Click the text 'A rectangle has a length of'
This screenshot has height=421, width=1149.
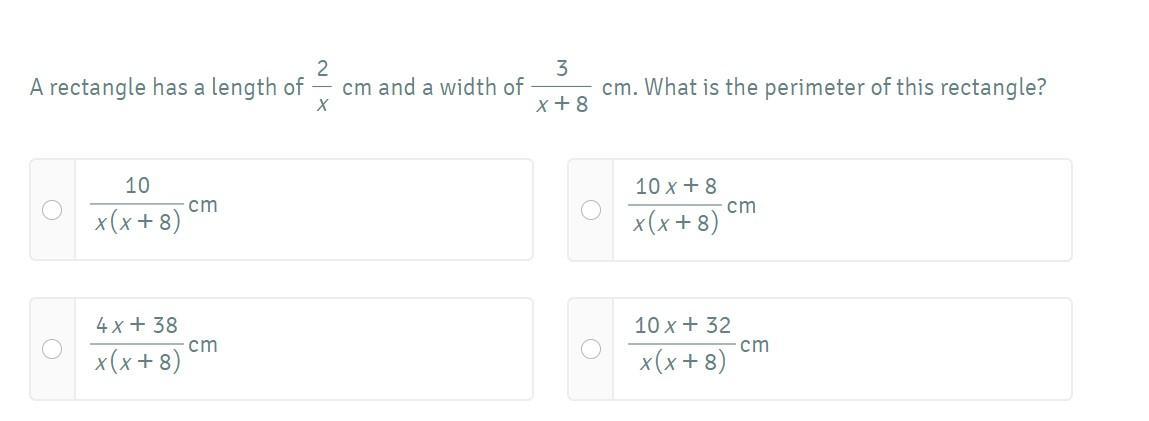(166, 88)
